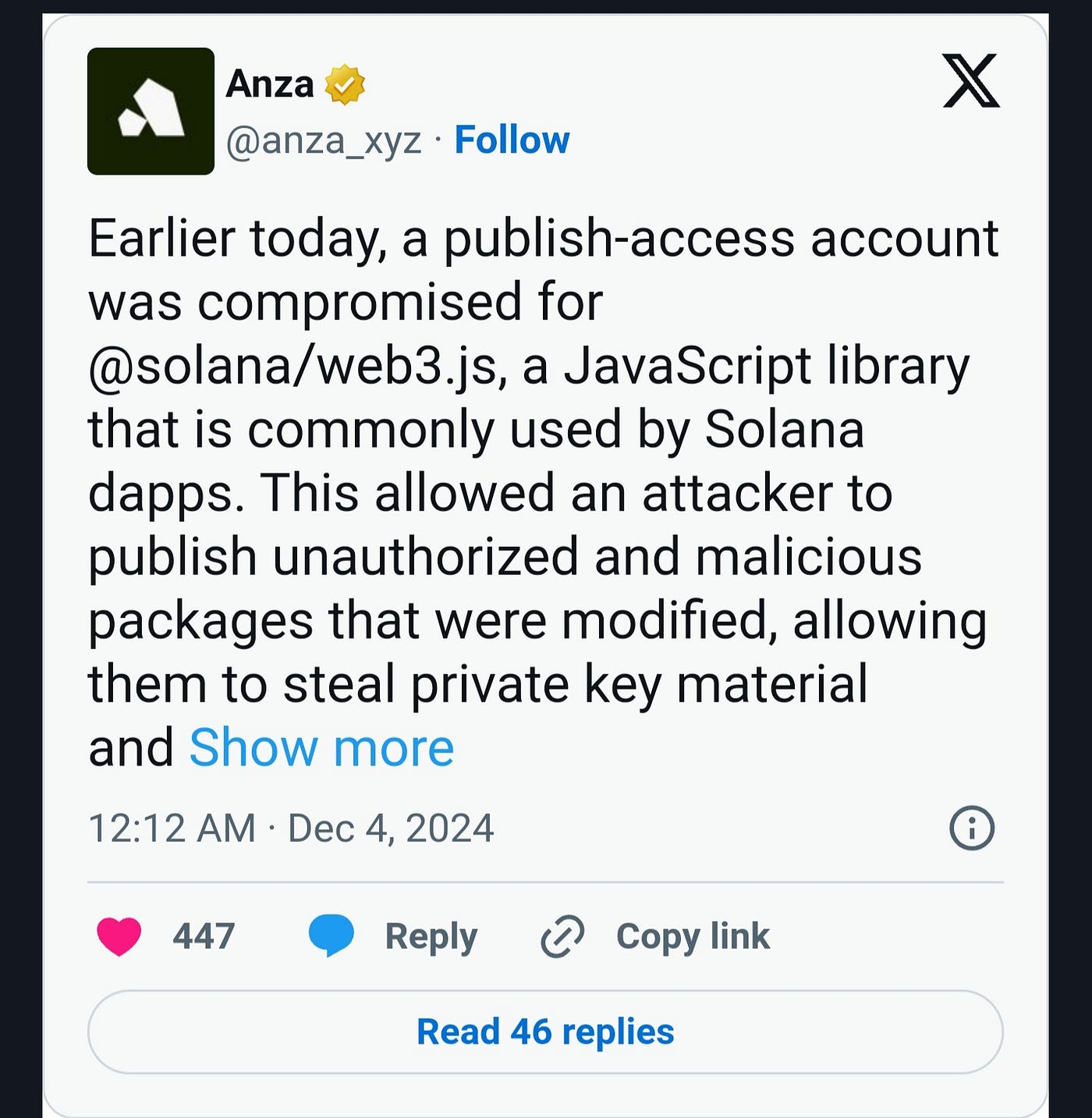Click the info icon beside the timestamp
Viewport: 1092px width, 1118px height.
(971, 829)
